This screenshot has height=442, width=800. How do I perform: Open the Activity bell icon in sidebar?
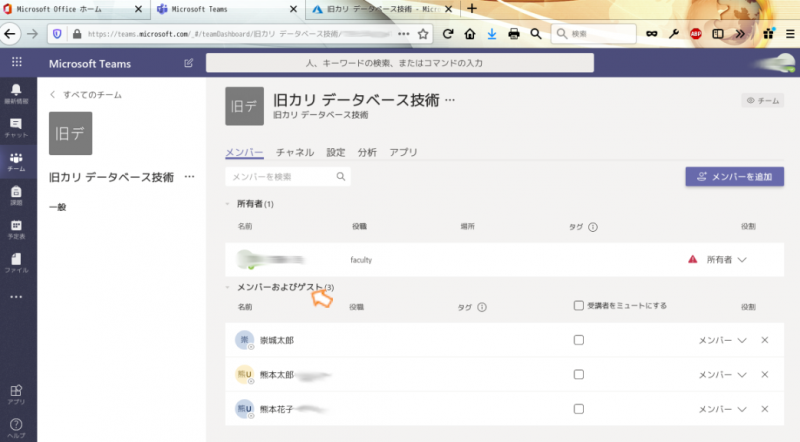pos(16,94)
